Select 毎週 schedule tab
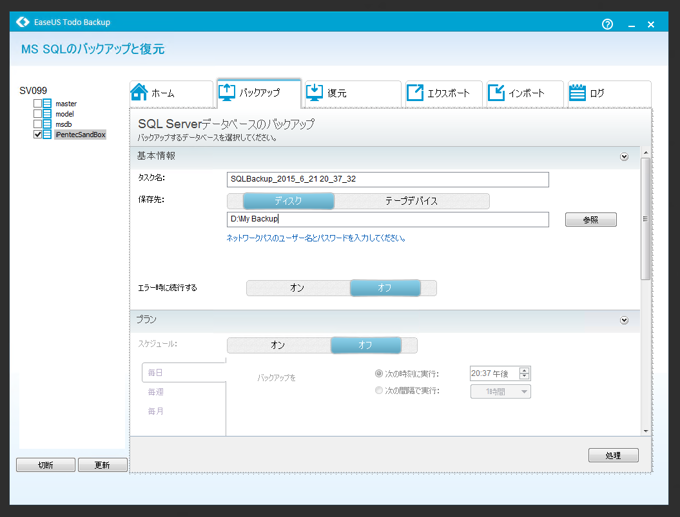This screenshot has width=680, height=517. [x=155, y=392]
